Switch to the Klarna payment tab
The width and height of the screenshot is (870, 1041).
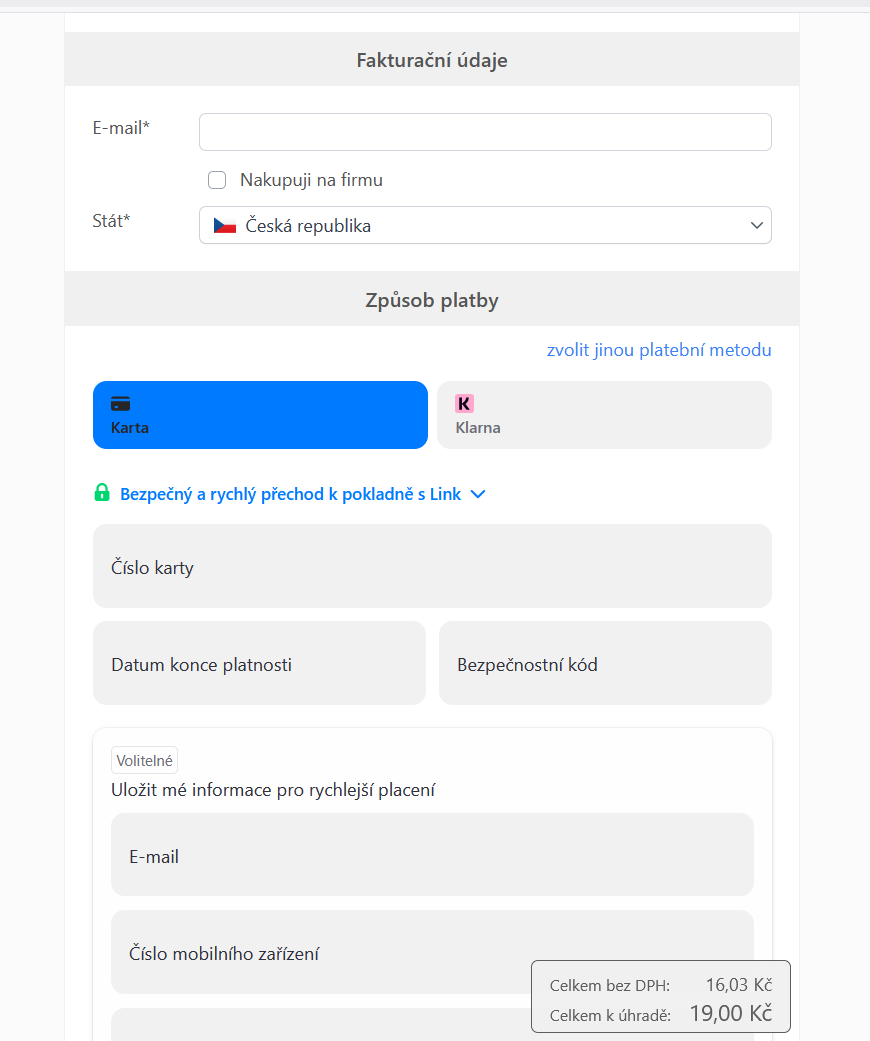604,415
